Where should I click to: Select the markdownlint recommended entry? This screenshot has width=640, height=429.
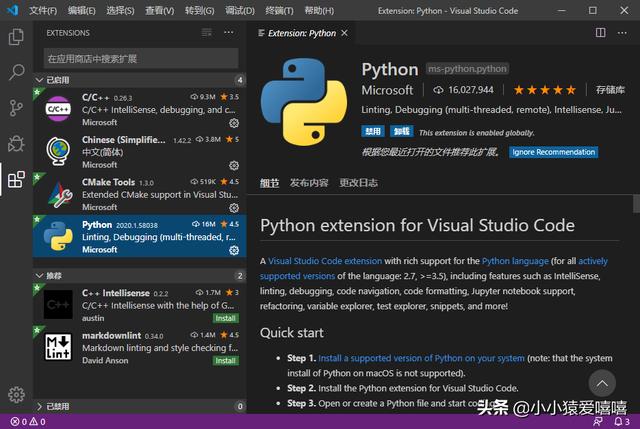[x=140, y=347]
